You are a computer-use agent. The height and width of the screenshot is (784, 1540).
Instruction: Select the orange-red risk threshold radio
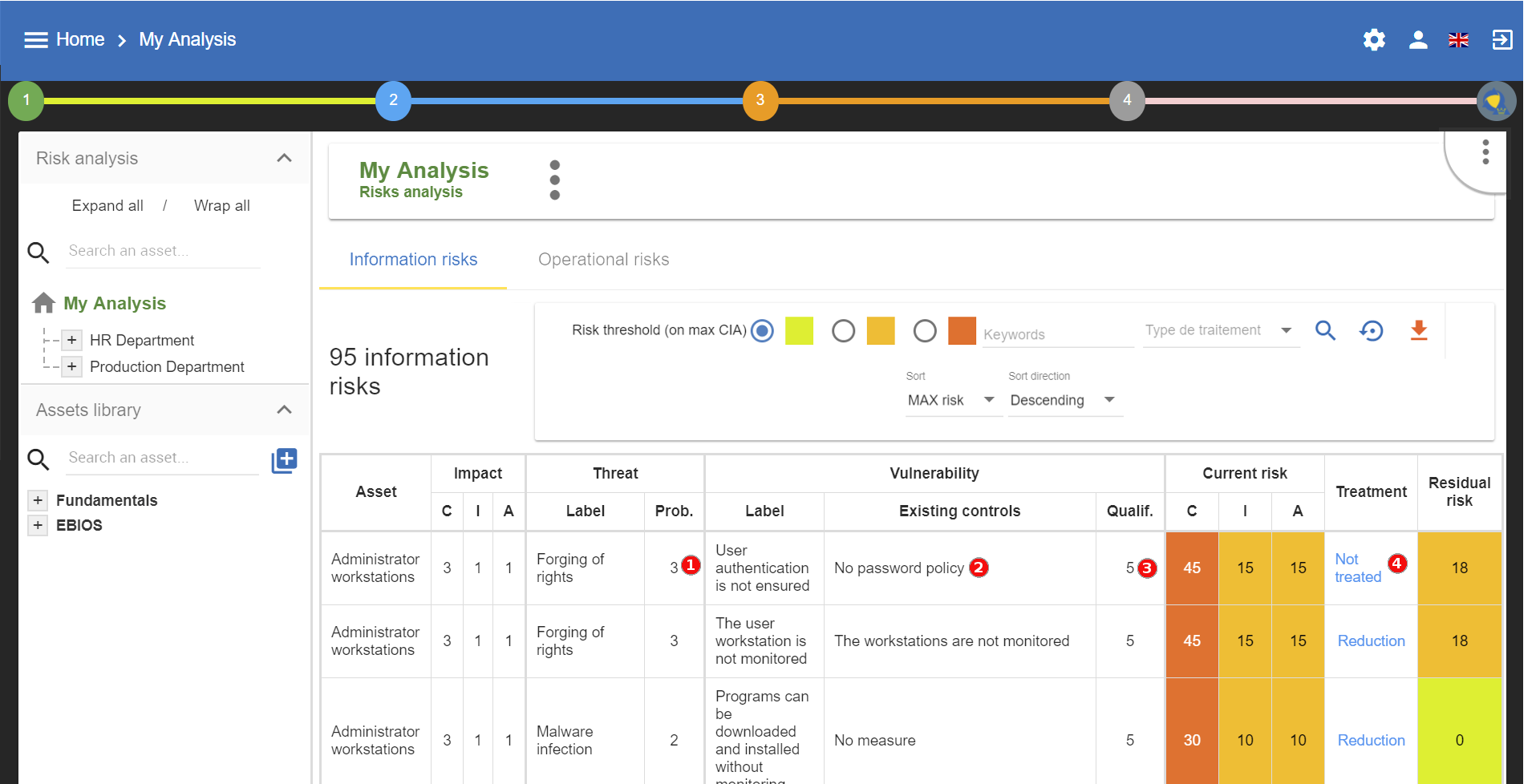925,330
